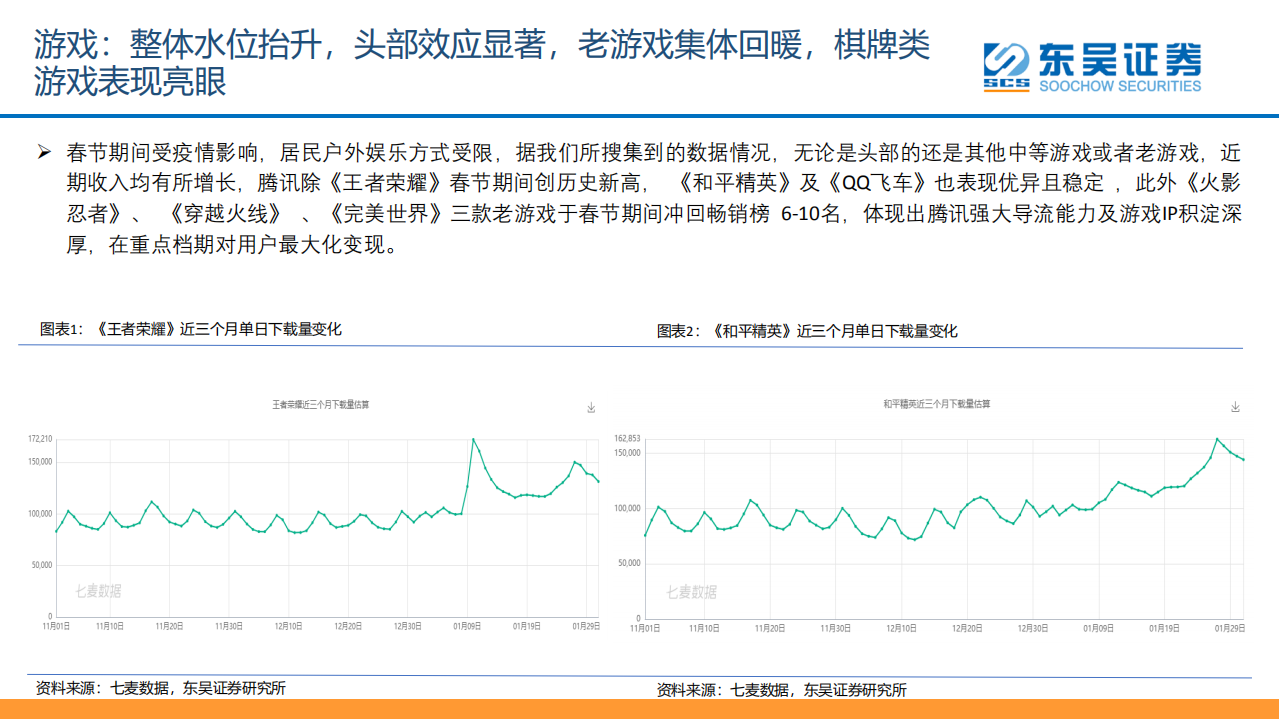Click the download icon on the 和平精英 chart
This screenshot has width=1279, height=719.
tap(1236, 406)
